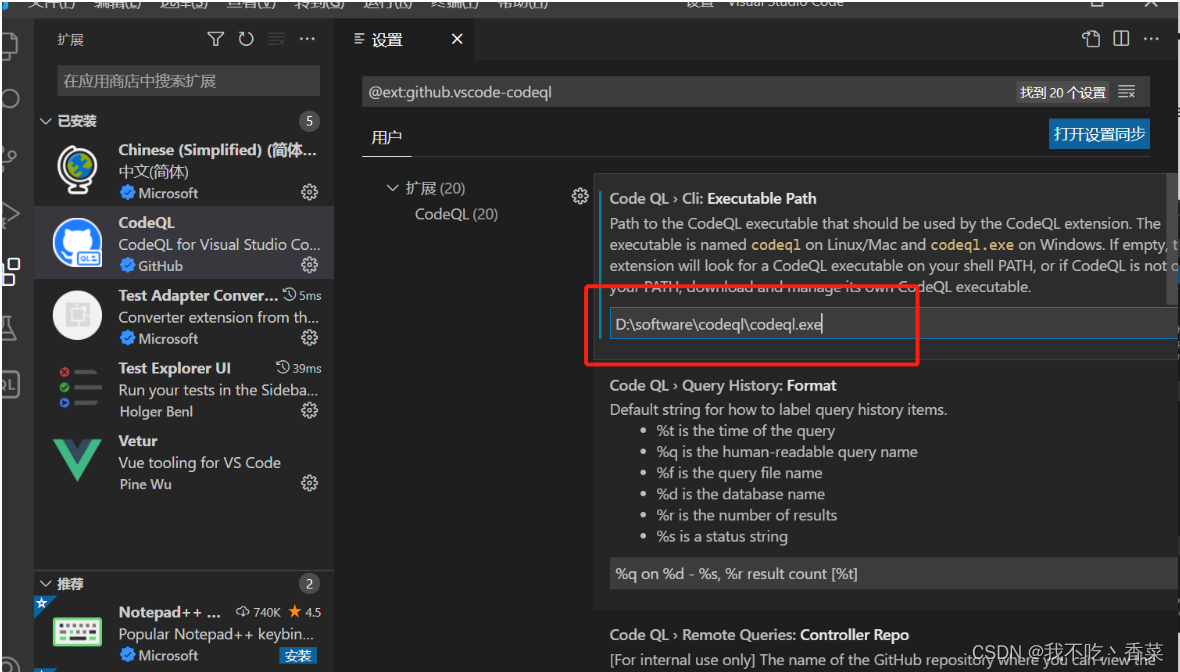Viewport: 1180px width, 672px height.
Task: Click installed count badge 5
Action: (x=309, y=121)
